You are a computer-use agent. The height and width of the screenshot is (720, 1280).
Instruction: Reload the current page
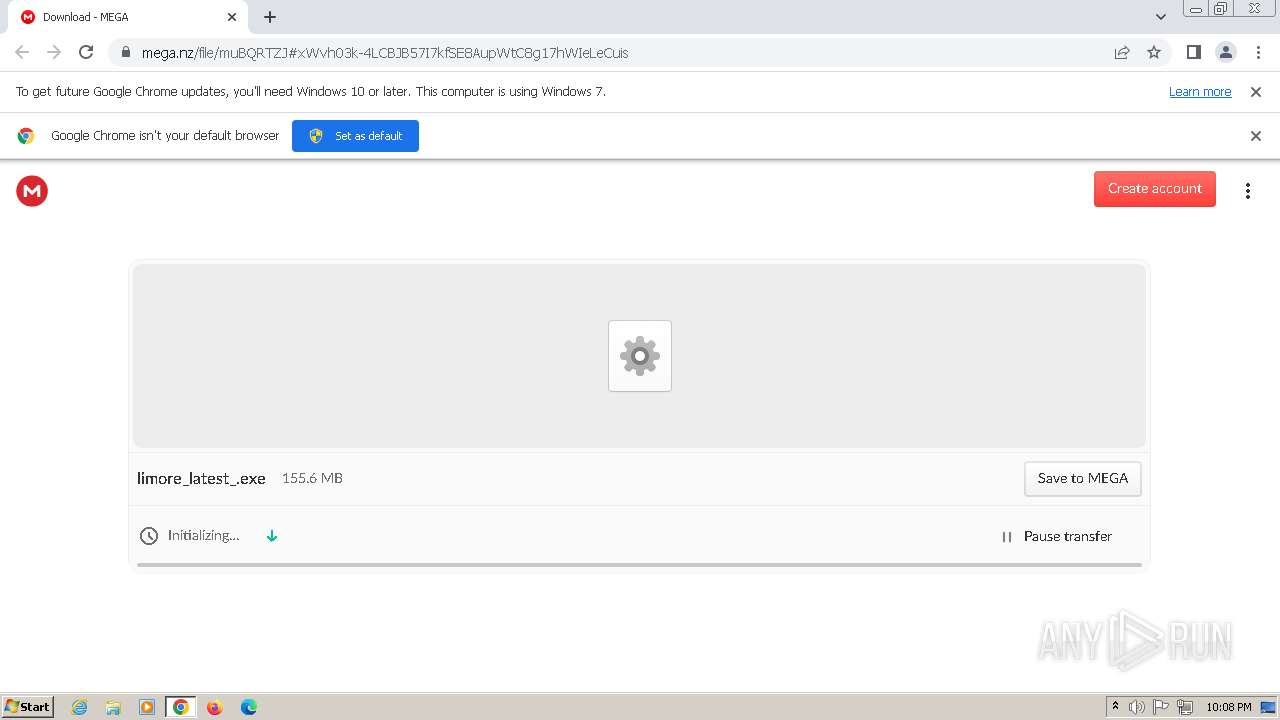coord(86,52)
